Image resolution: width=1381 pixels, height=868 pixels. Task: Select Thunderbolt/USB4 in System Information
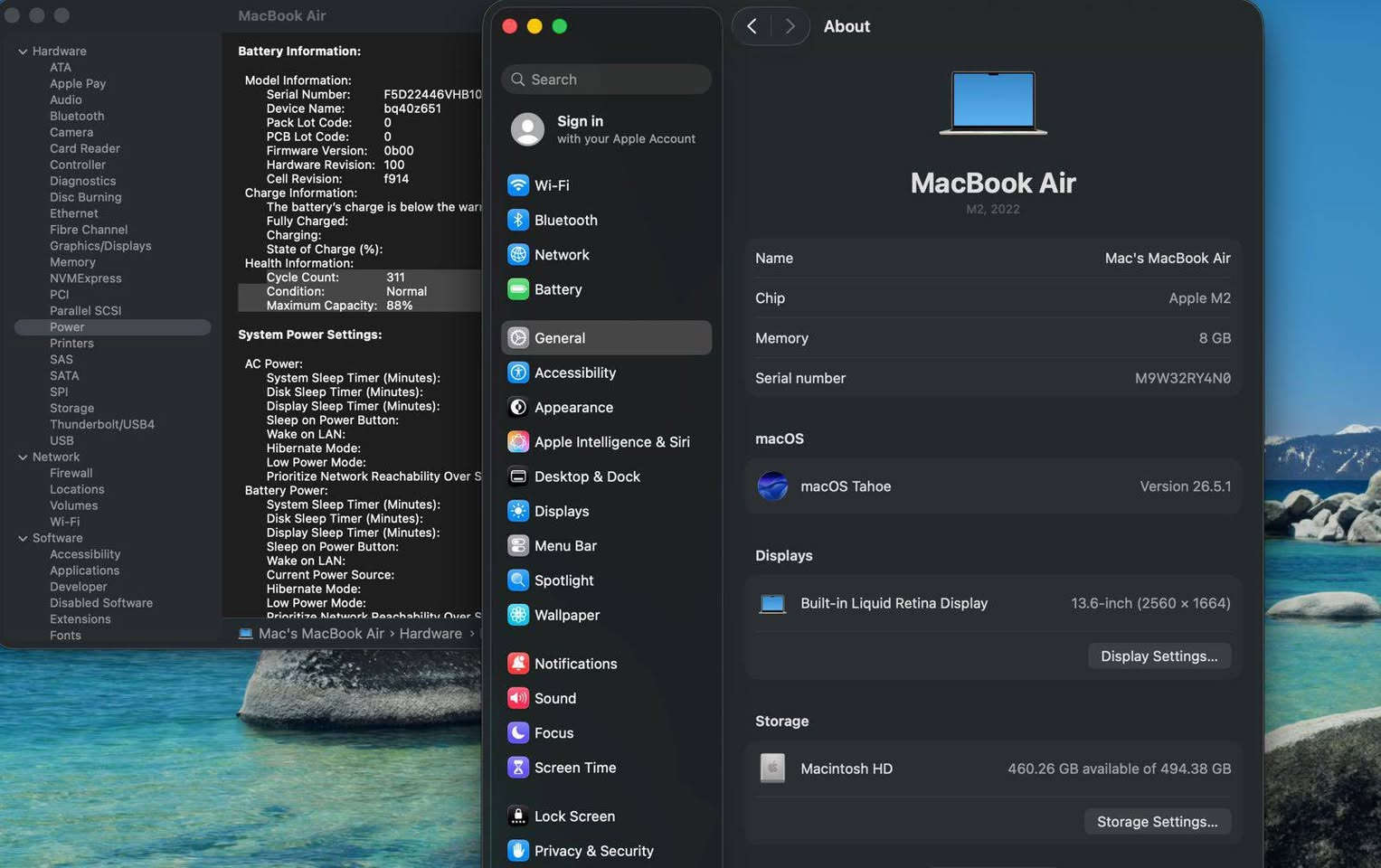[102, 425]
